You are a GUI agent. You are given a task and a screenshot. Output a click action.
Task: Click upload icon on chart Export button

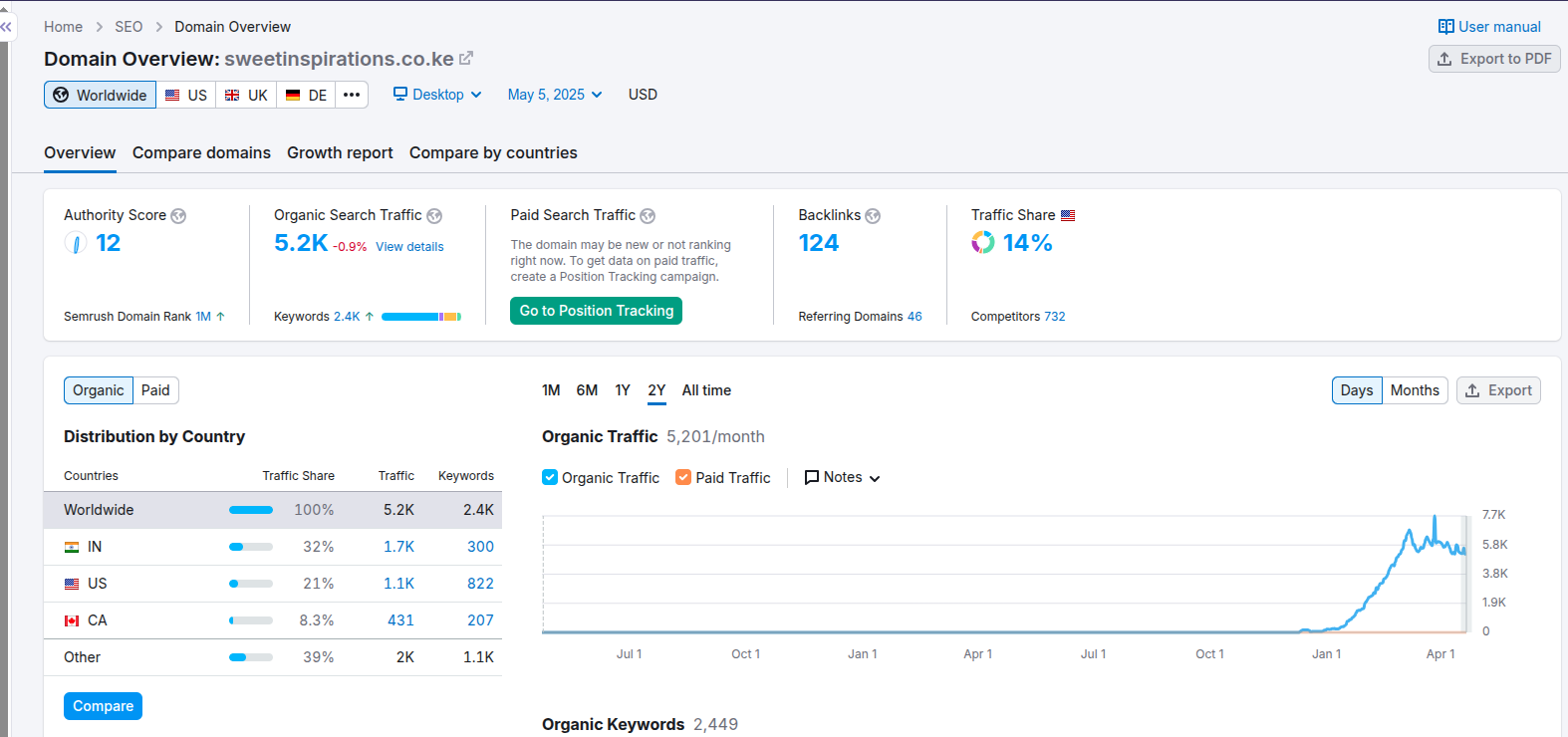tap(1472, 390)
